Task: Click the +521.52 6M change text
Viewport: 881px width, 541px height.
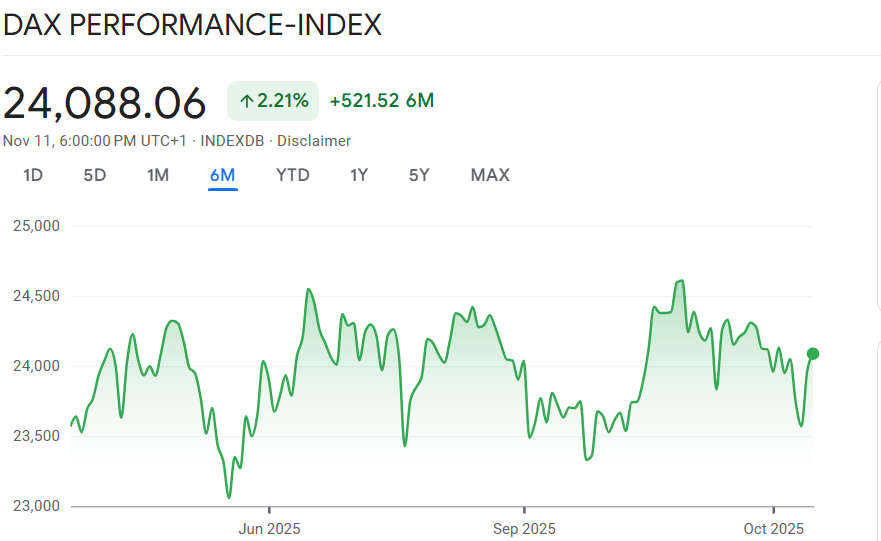Action: point(381,101)
